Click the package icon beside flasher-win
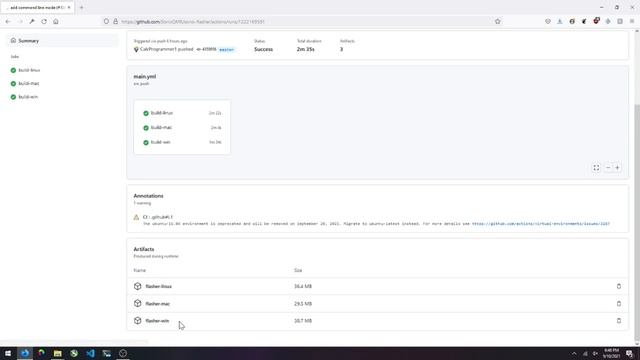Viewport: 640px width, 360px height. click(138, 320)
